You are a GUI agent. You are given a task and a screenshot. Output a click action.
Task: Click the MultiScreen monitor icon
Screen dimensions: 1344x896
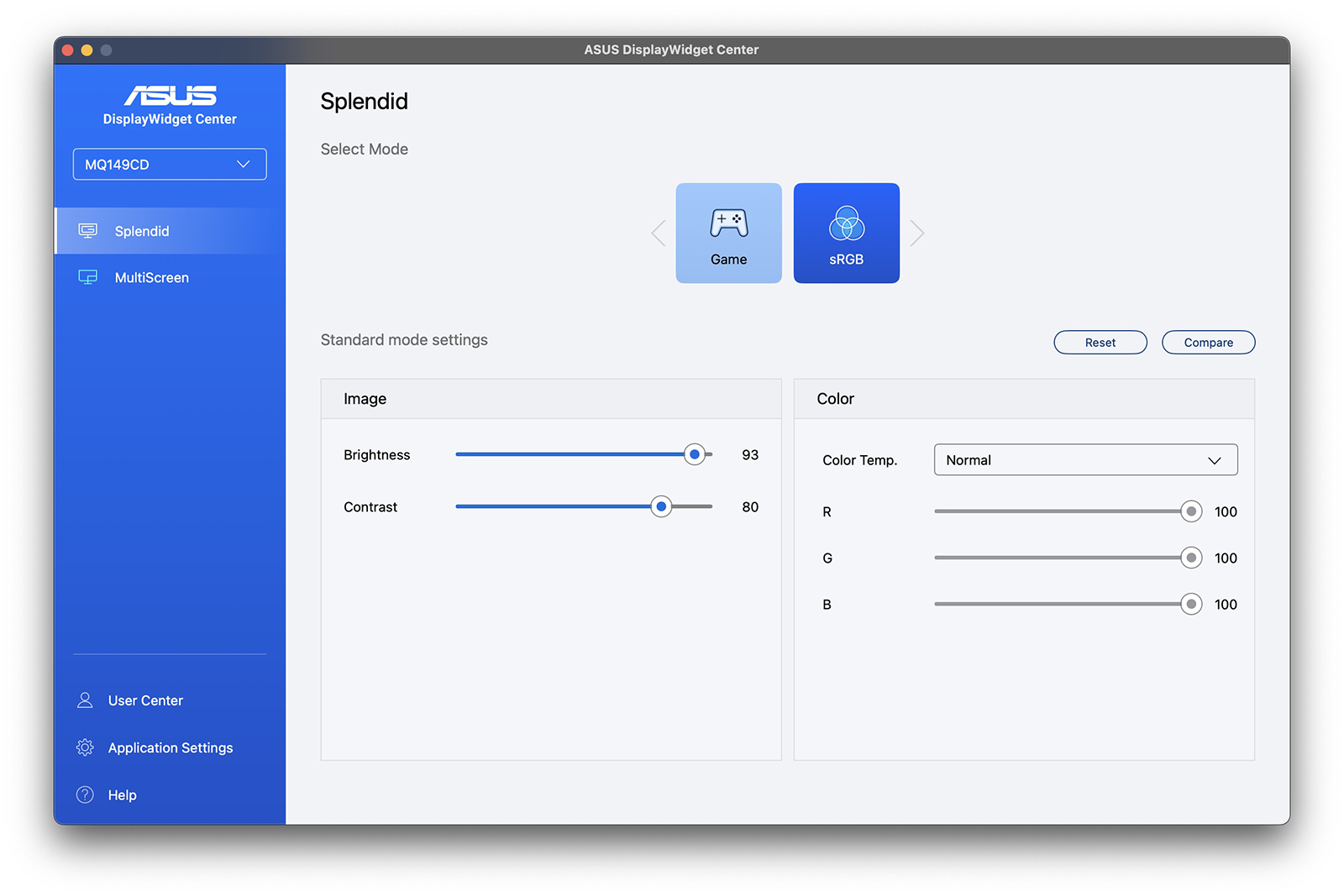(87, 277)
